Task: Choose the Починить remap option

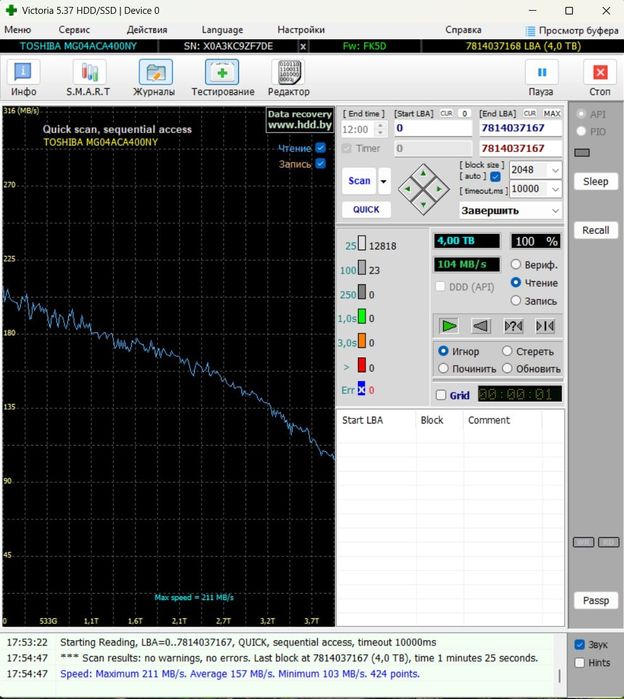Action: pos(443,369)
